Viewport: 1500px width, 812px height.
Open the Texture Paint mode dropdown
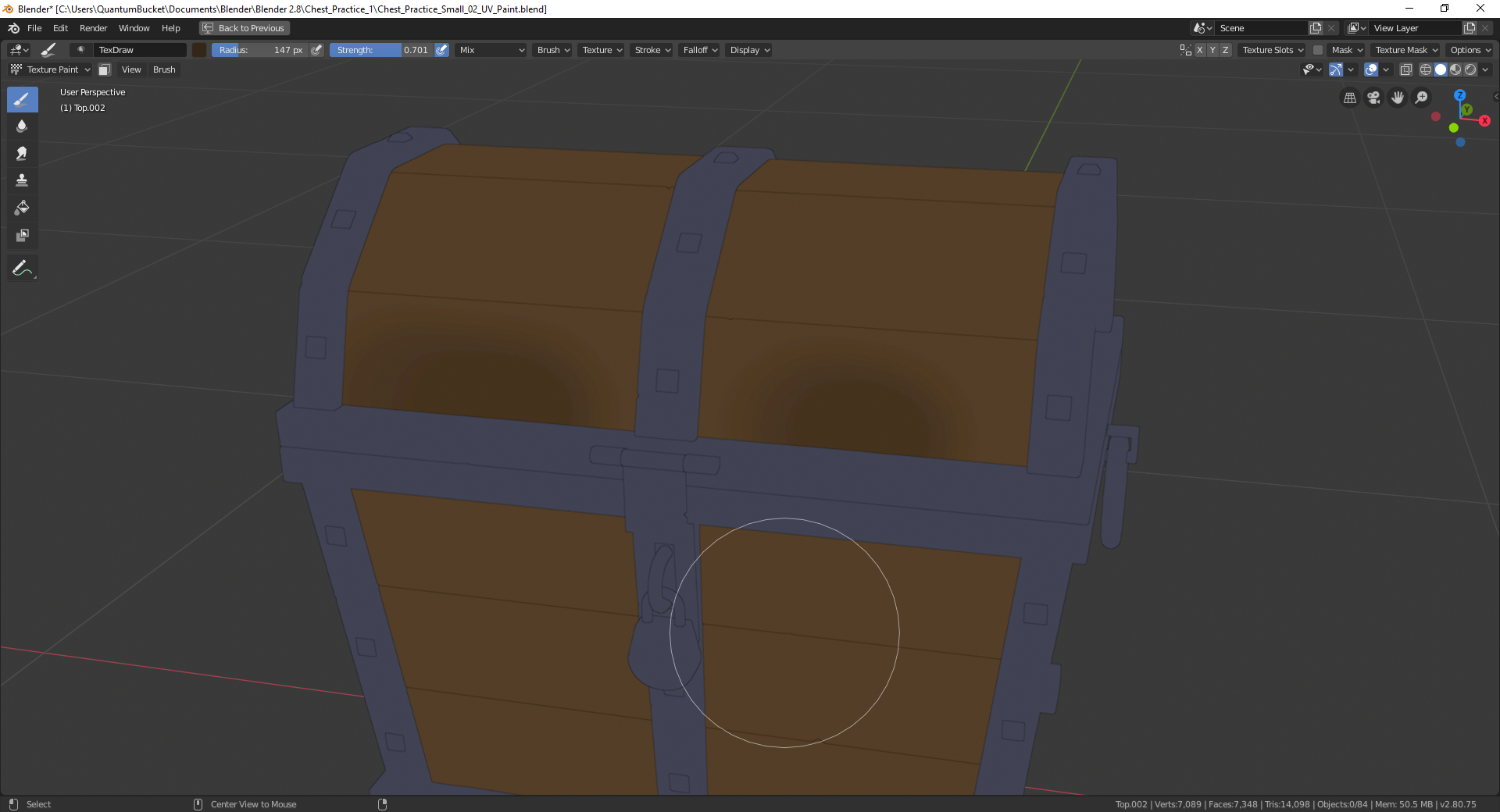51,69
